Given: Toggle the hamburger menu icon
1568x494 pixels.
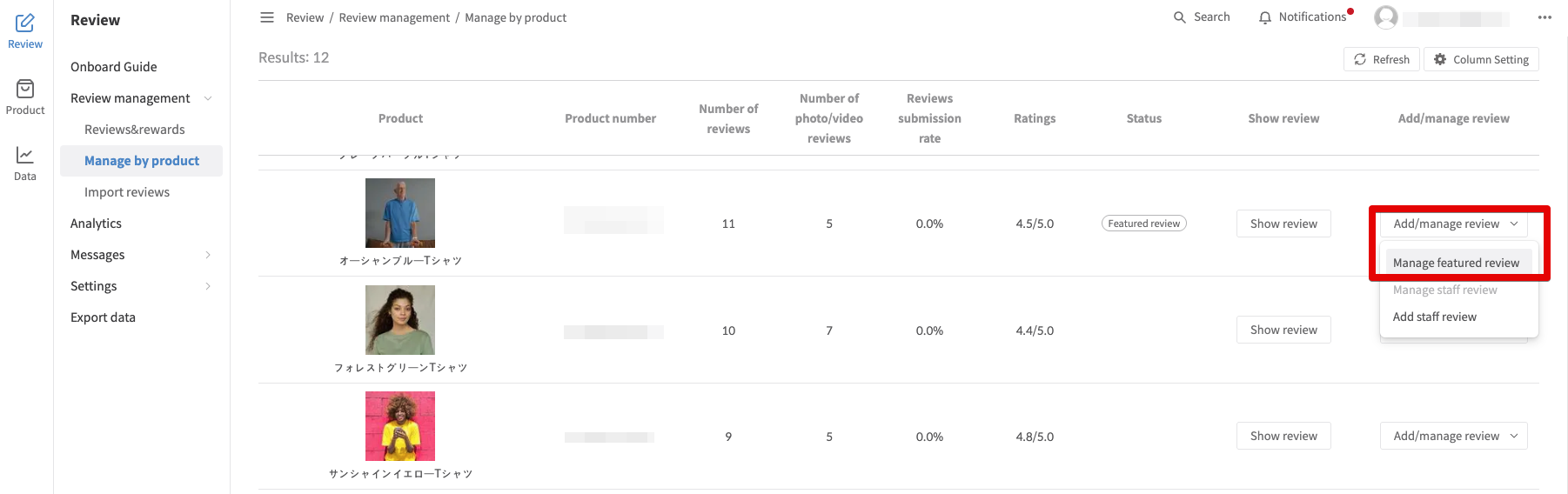Looking at the screenshot, I should tap(267, 17).
